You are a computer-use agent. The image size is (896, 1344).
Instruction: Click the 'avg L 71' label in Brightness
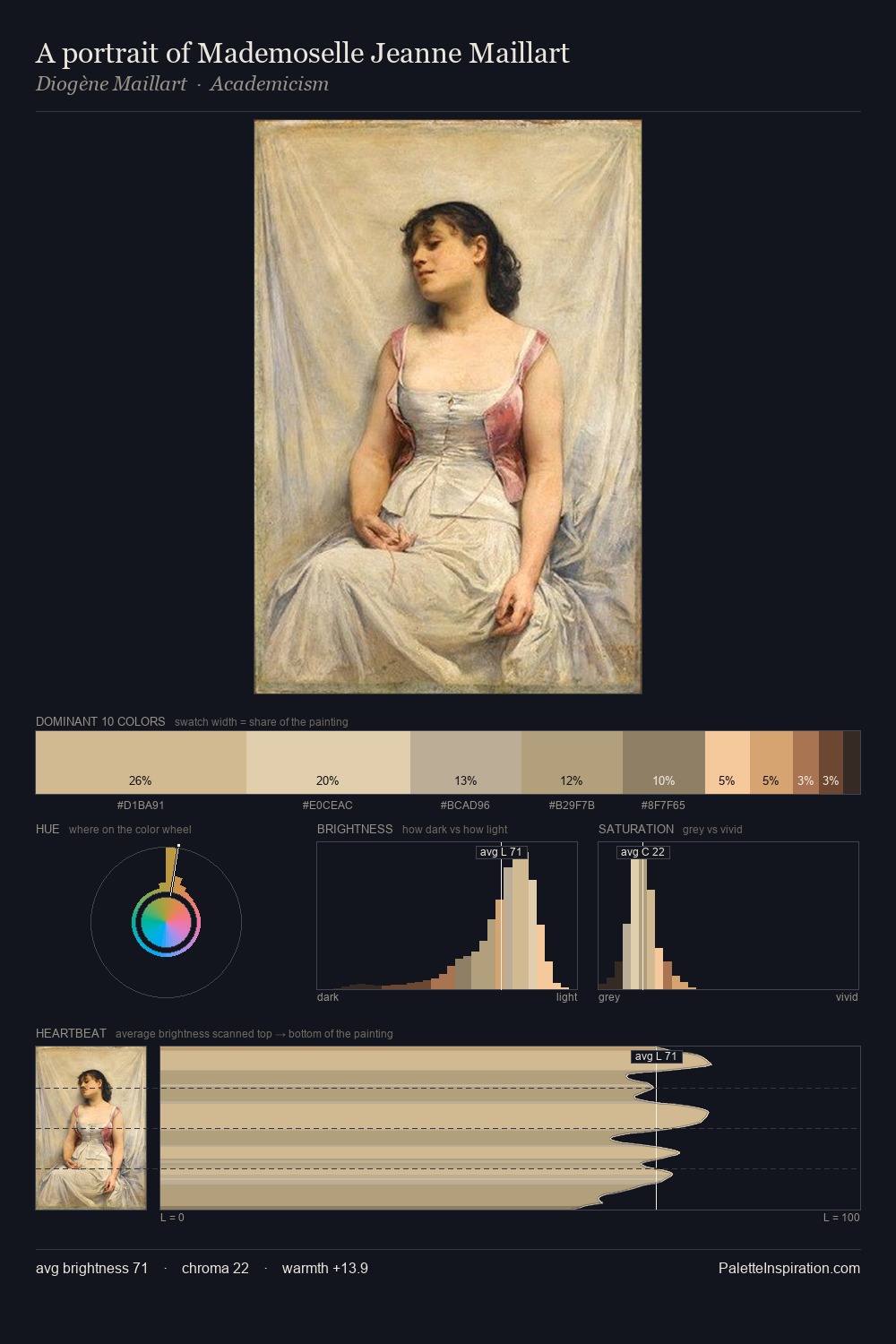click(501, 852)
